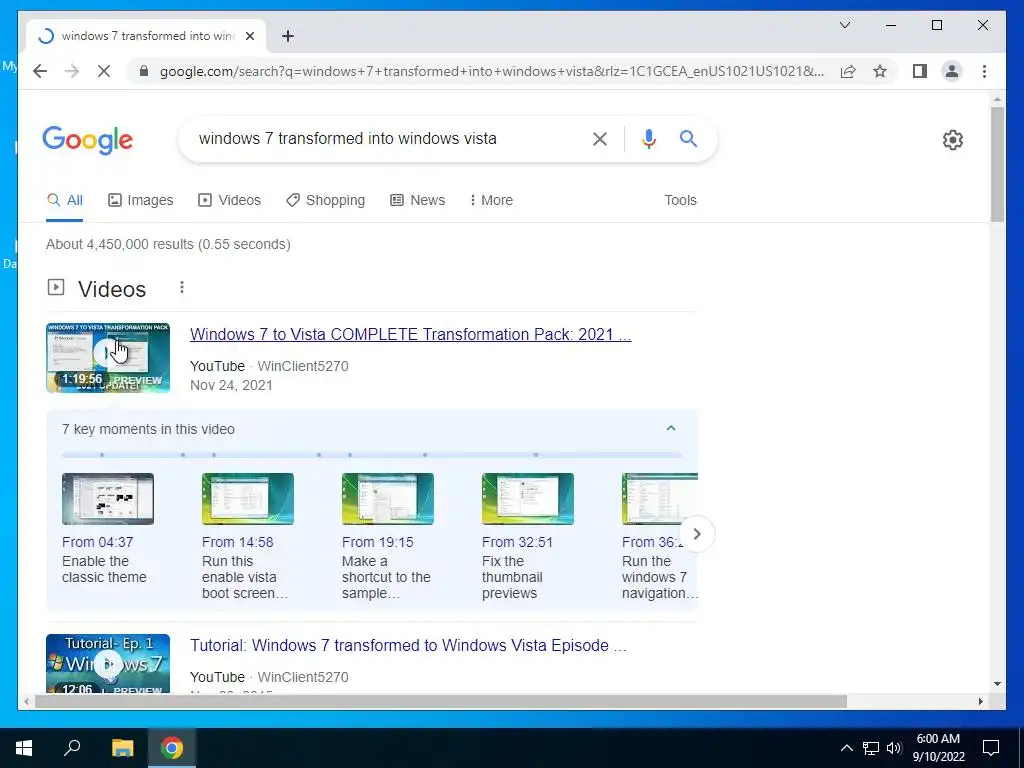Click the Chrome address bar URL
The image size is (1024, 768).
(492, 71)
